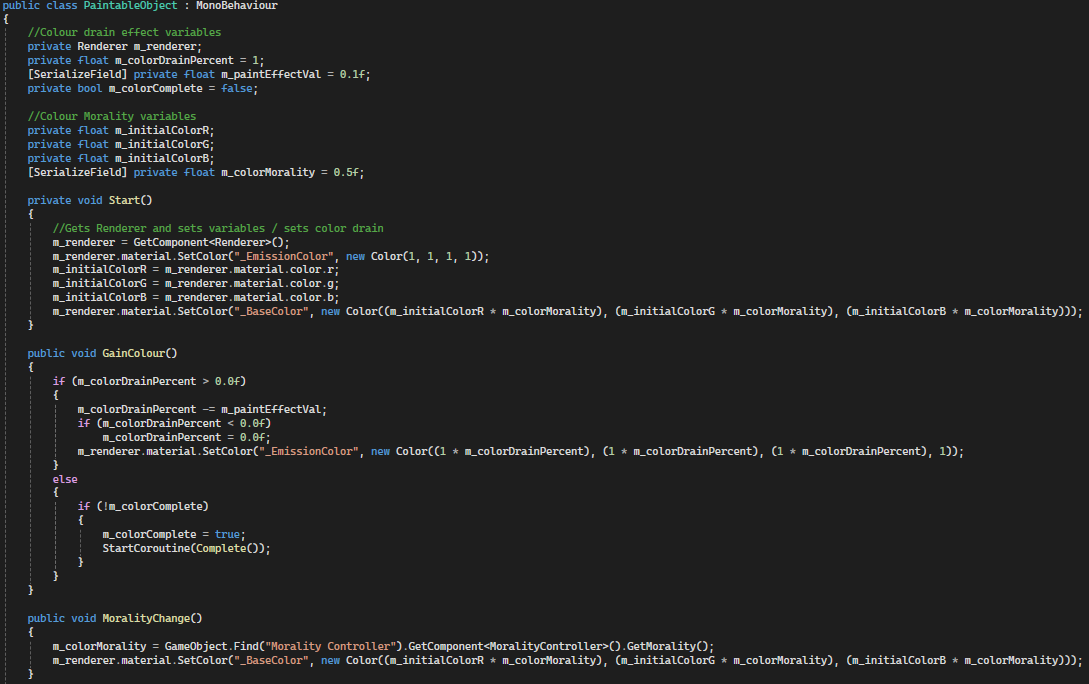Click the PaintableObject class name

[131, 6]
